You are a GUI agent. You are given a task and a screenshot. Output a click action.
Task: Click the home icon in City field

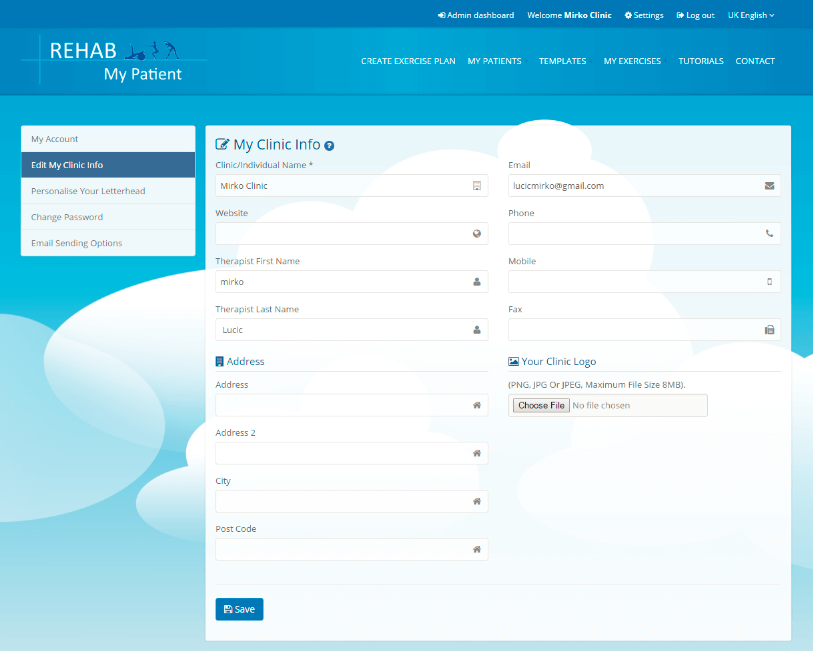click(477, 501)
